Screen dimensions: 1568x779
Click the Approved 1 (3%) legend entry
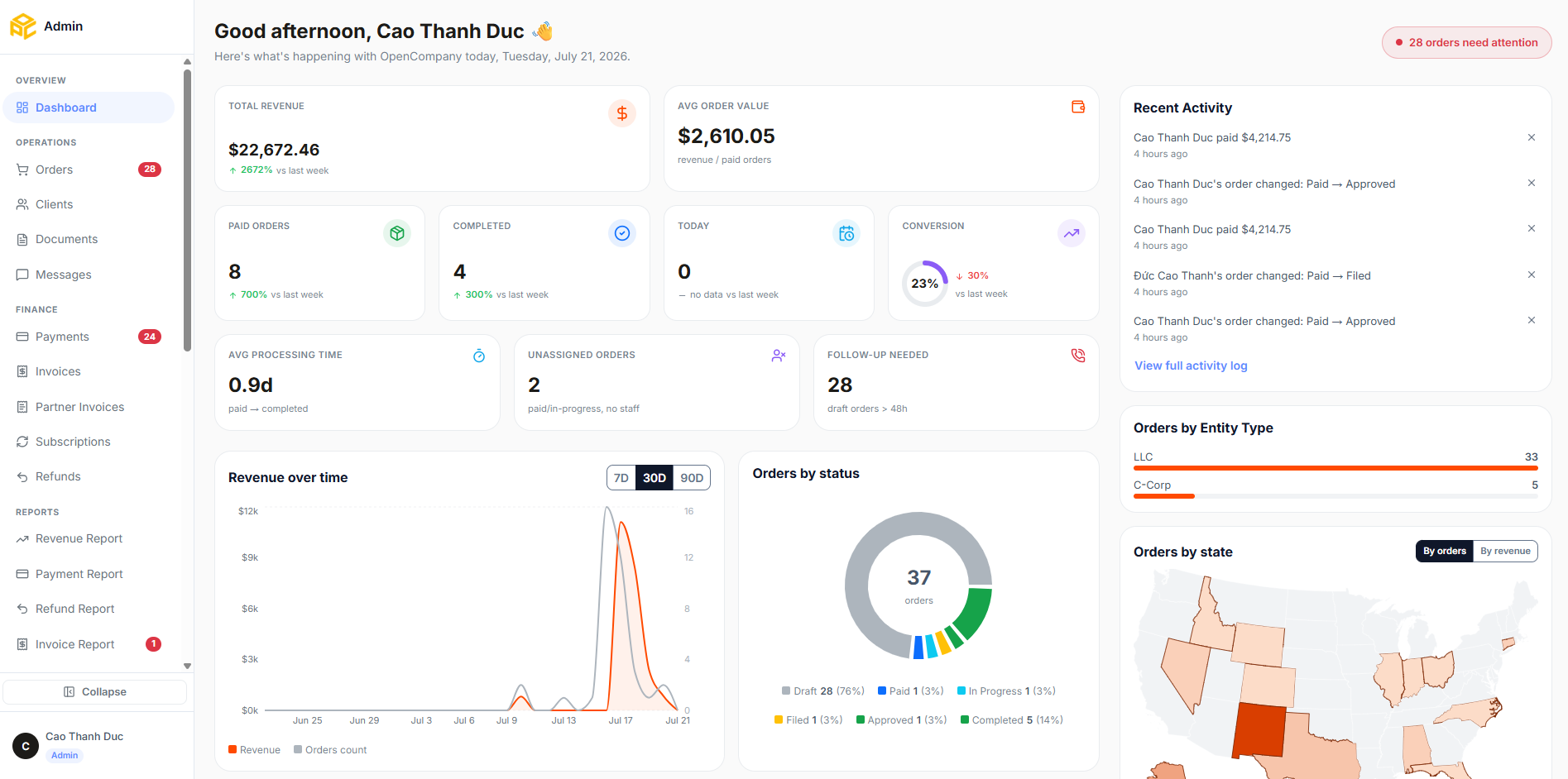[x=902, y=719]
